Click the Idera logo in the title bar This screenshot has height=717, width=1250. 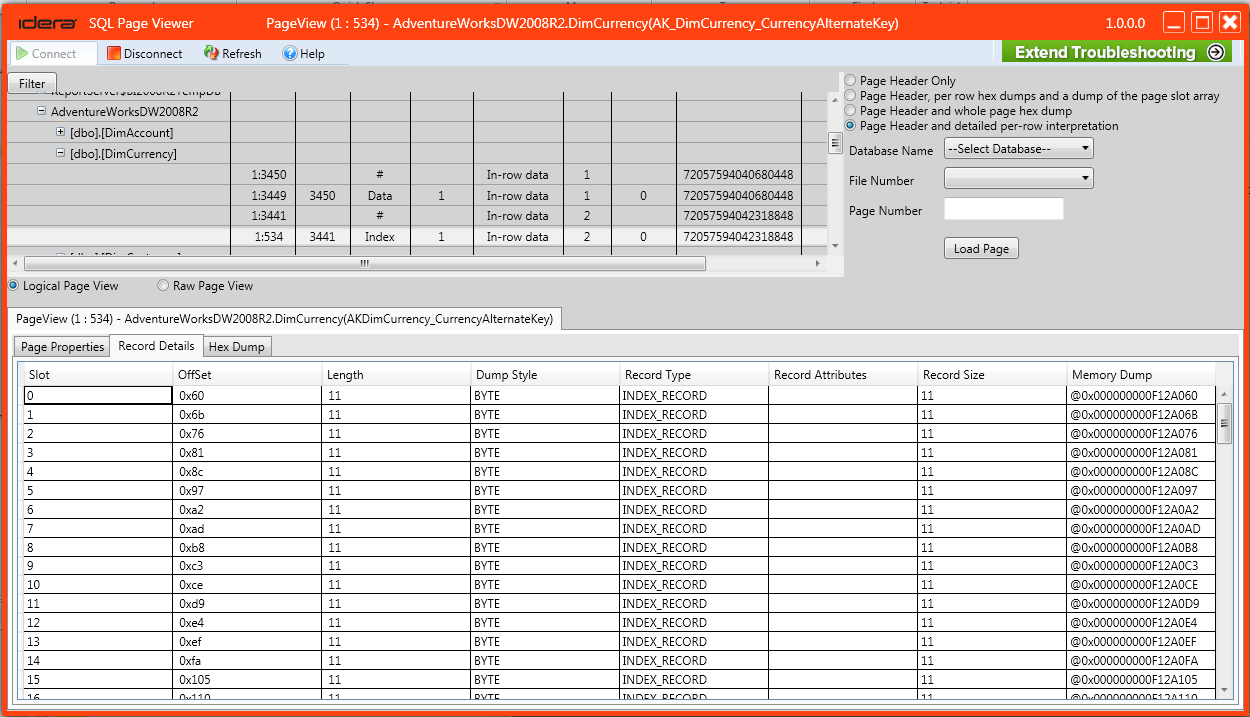(47, 21)
